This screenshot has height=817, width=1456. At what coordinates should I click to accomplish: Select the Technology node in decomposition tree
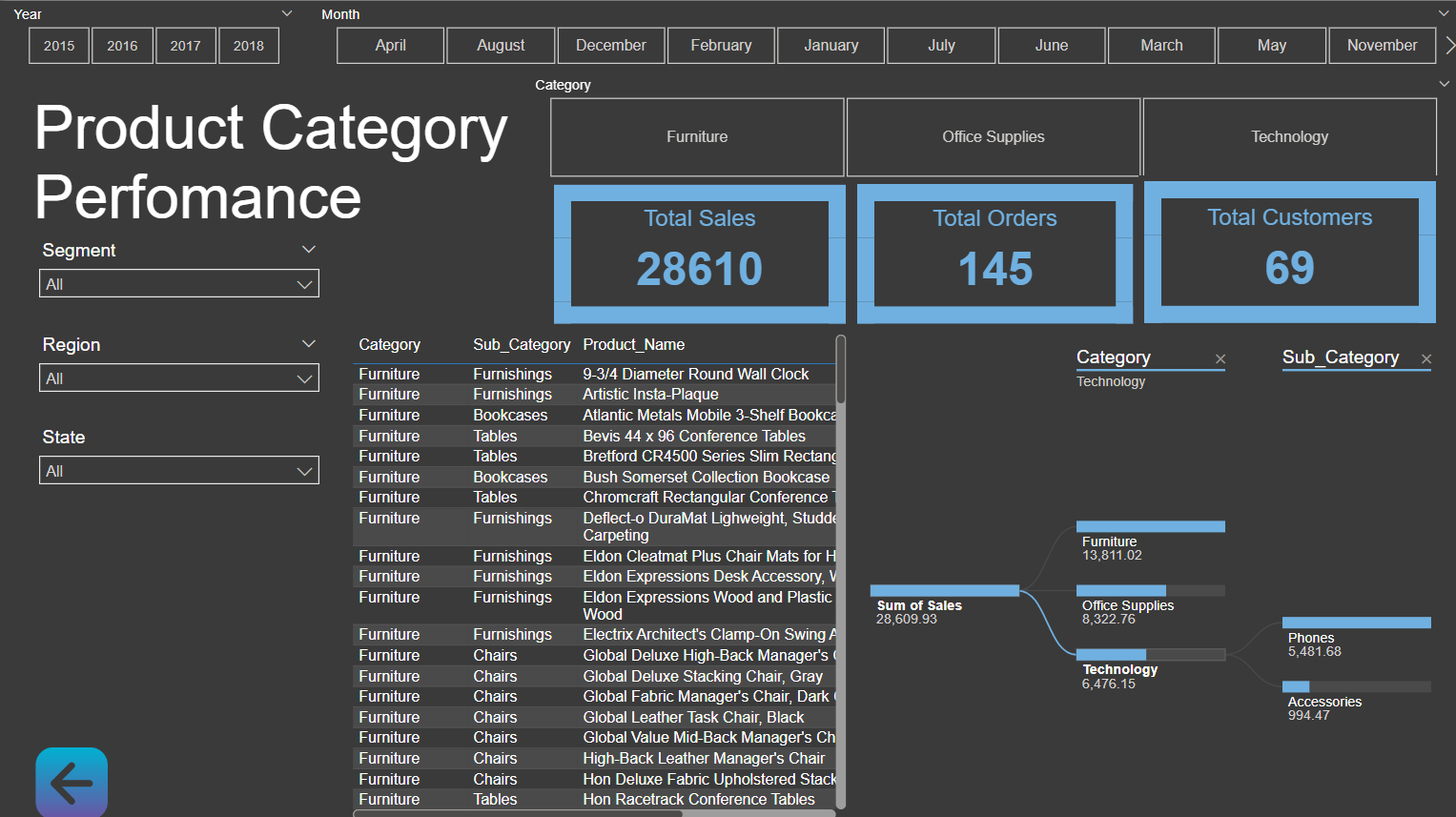[1151, 655]
